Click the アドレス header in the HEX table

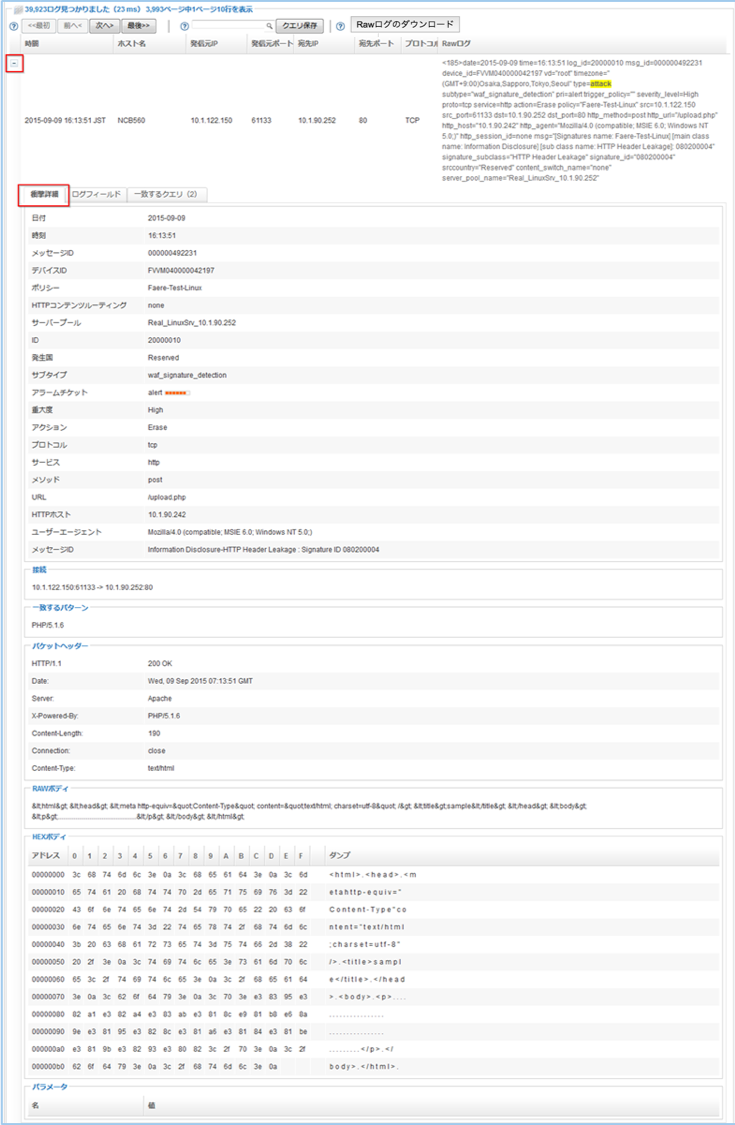[x=45, y=855]
